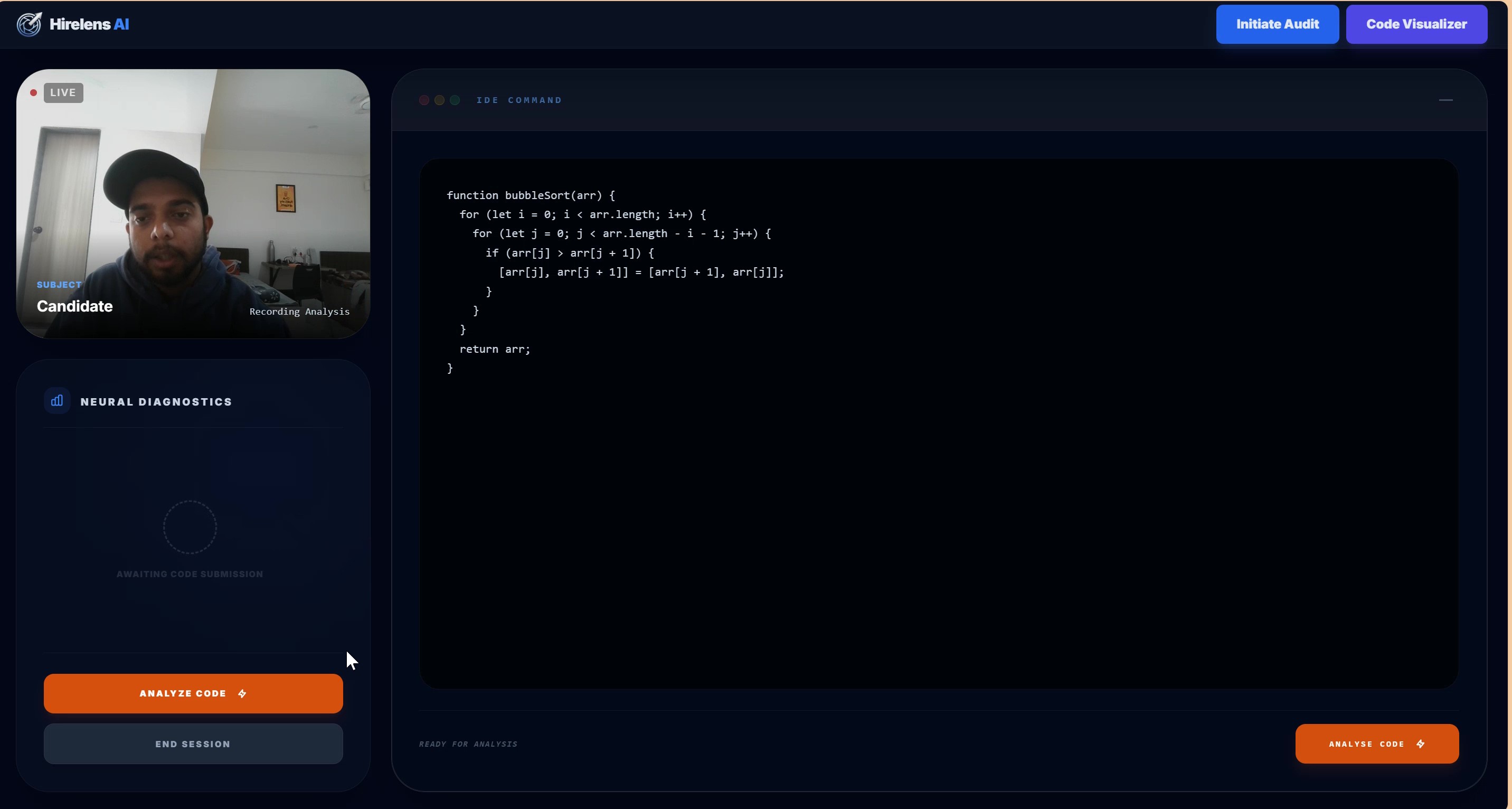Image resolution: width=1512 pixels, height=809 pixels.
Task: Click the Neural Diagnostics bar chart icon
Action: pos(57,401)
